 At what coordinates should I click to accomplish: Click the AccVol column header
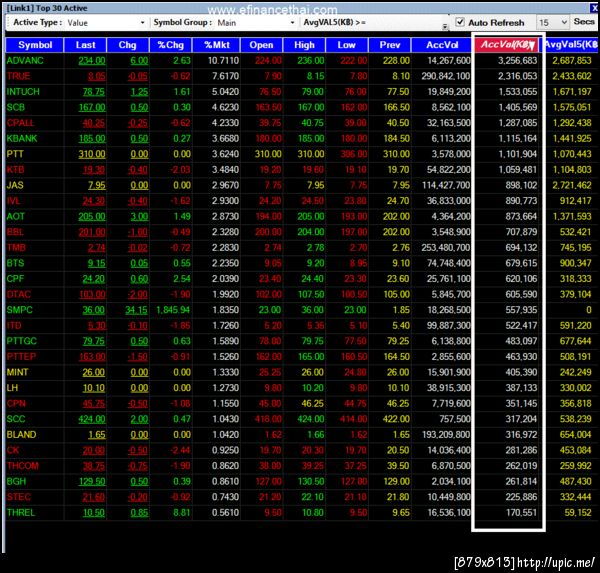click(x=442, y=45)
